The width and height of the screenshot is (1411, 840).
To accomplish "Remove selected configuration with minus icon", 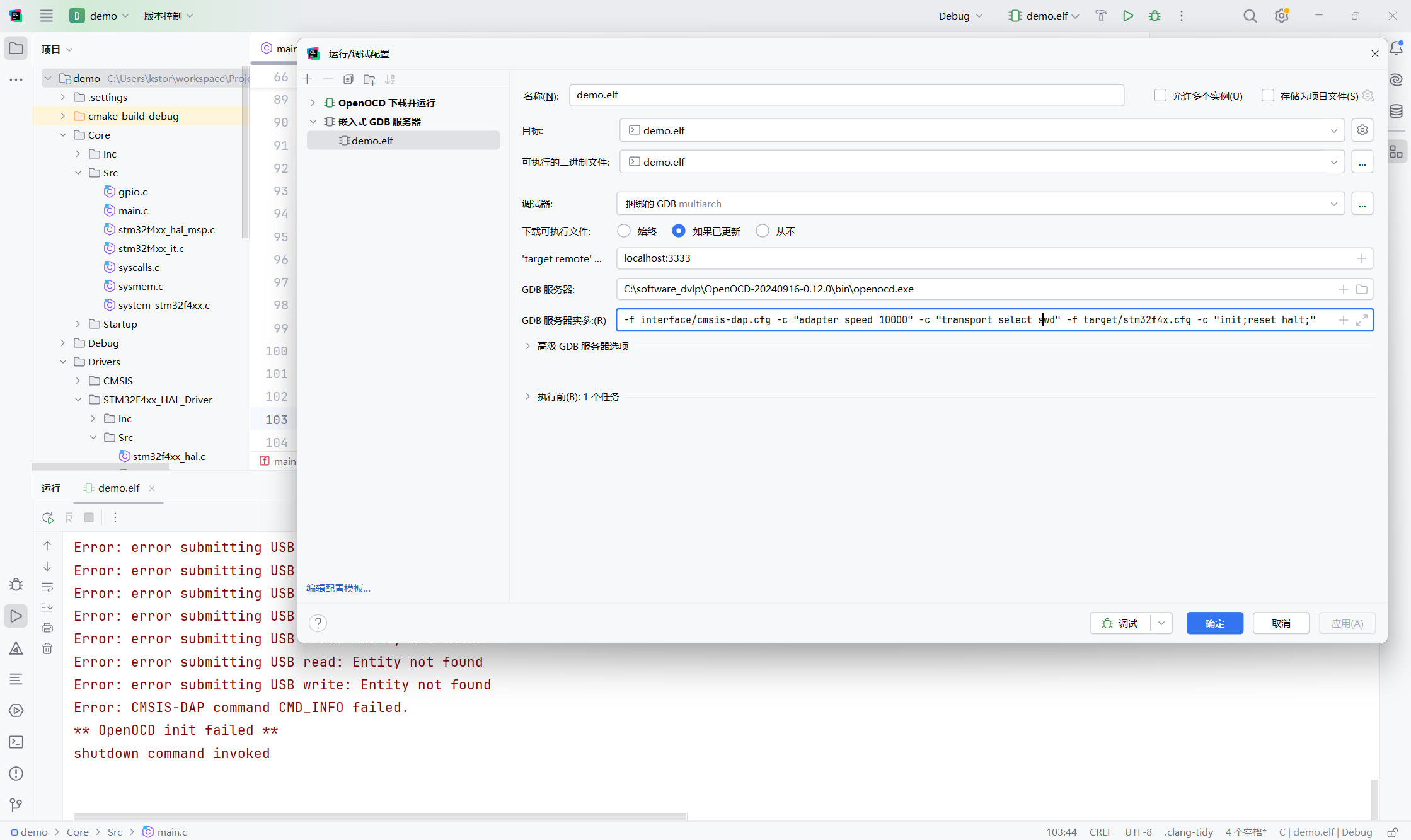I will pyautogui.click(x=328, y=79).
